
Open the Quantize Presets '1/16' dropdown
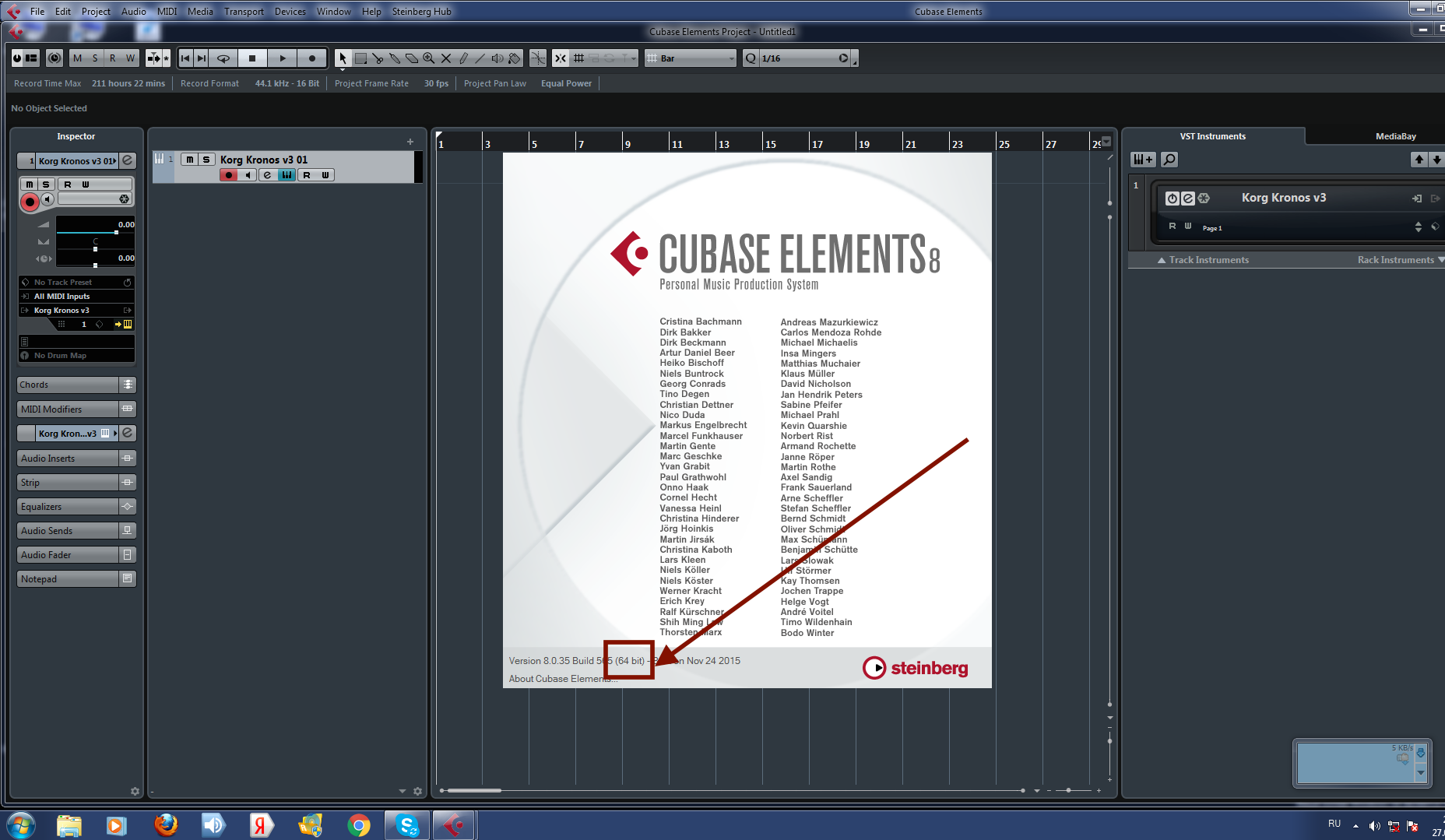[805, 58]
